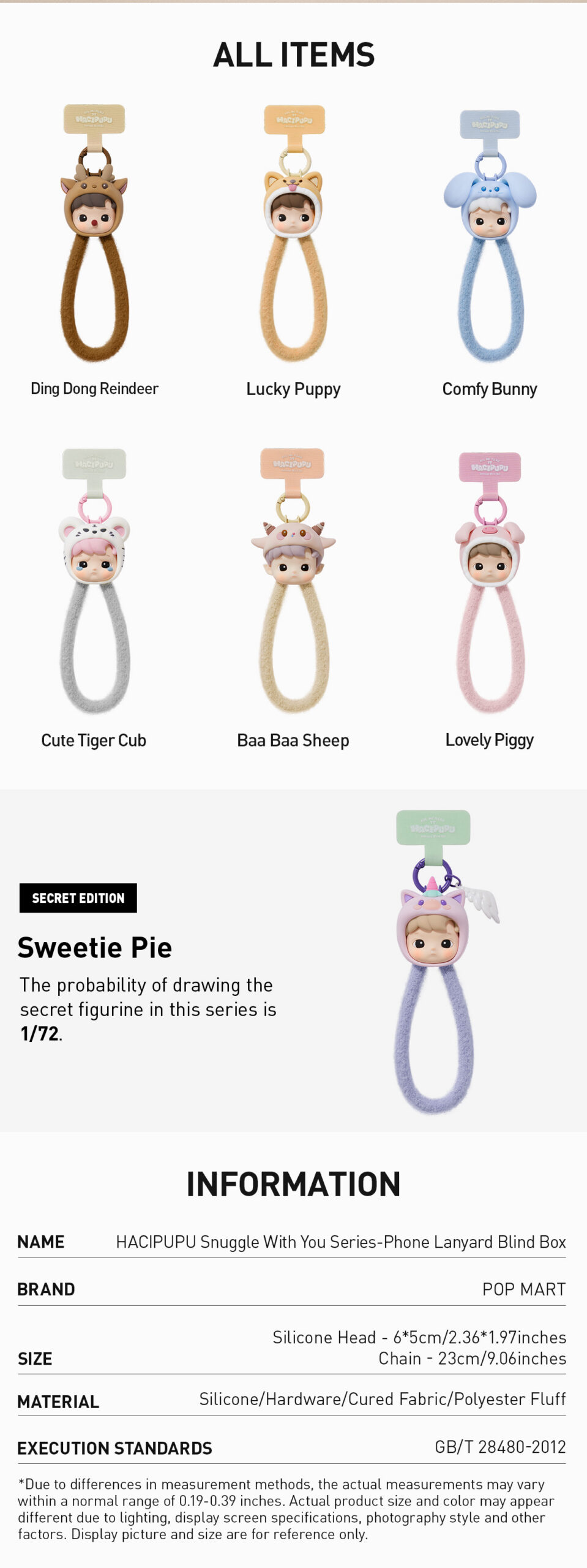This screenshot has width=587, height=1568.
Task: Click the Ding Dong Reindeer lanyard image
Action: [94, 233]
